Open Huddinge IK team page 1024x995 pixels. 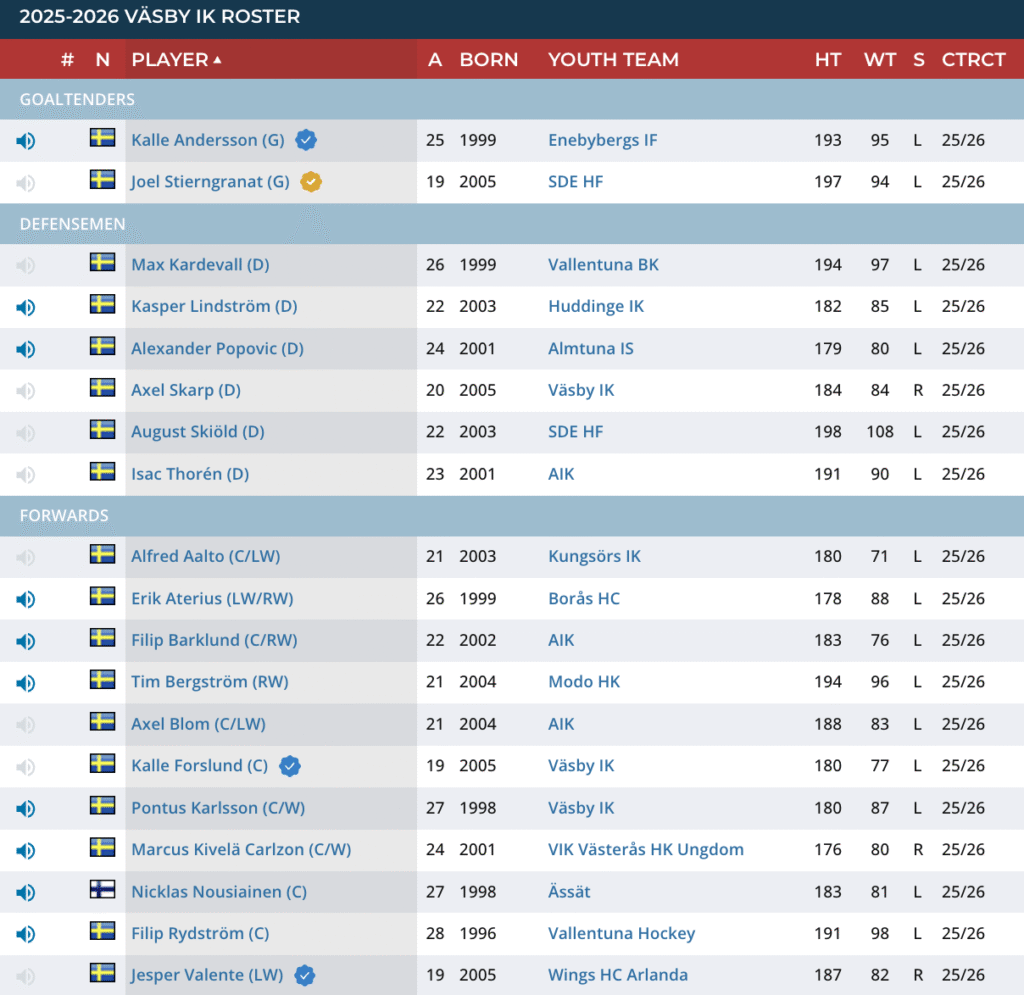coord(596,306)
